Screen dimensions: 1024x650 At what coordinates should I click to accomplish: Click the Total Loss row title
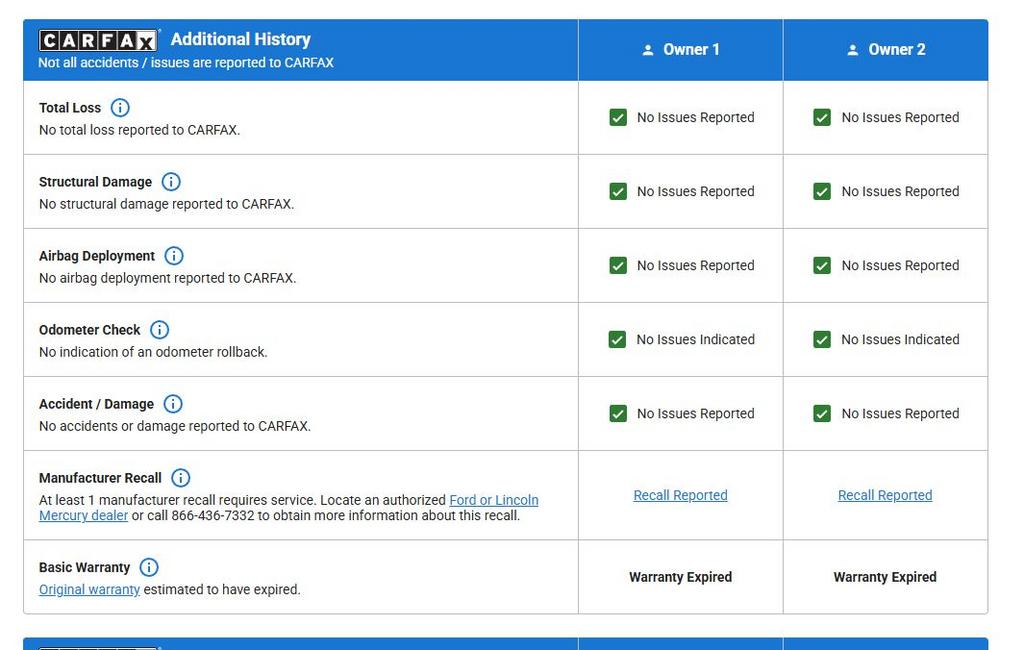[x=70, y=108]
